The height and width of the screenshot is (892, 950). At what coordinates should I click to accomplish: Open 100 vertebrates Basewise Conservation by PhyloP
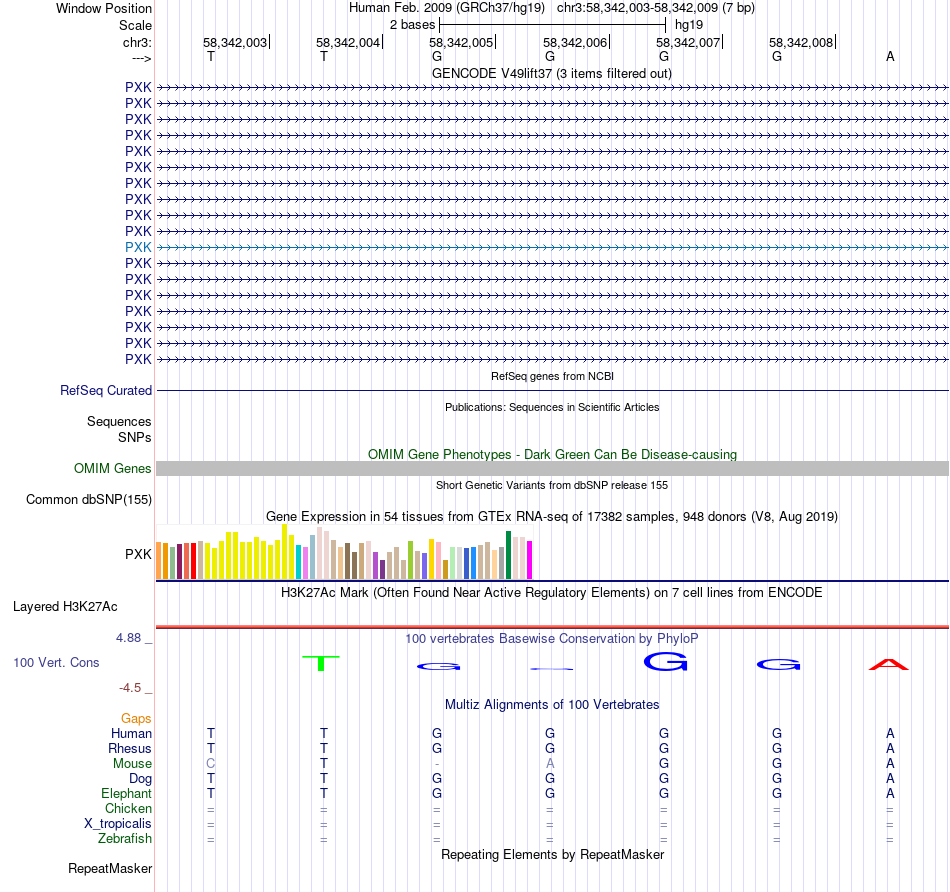click(x=551, y=639)
